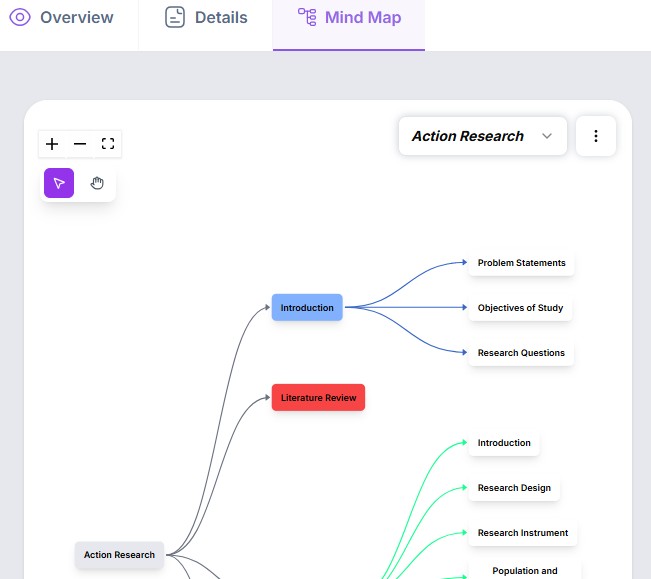This screenshot has height=579, width=651.
Task: Zoom out with the minus icon
Action: click(80, 144)
